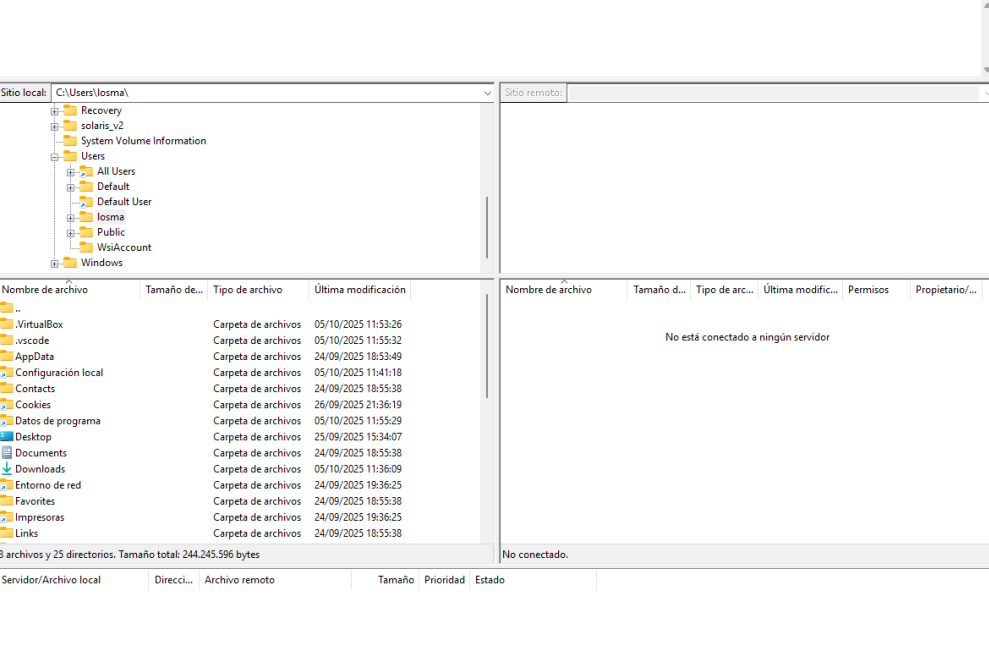Image resolution: width=989 pixels, height=649 pixels.
Task: Expand the losma folder tree node
Action: click(71, 218)
